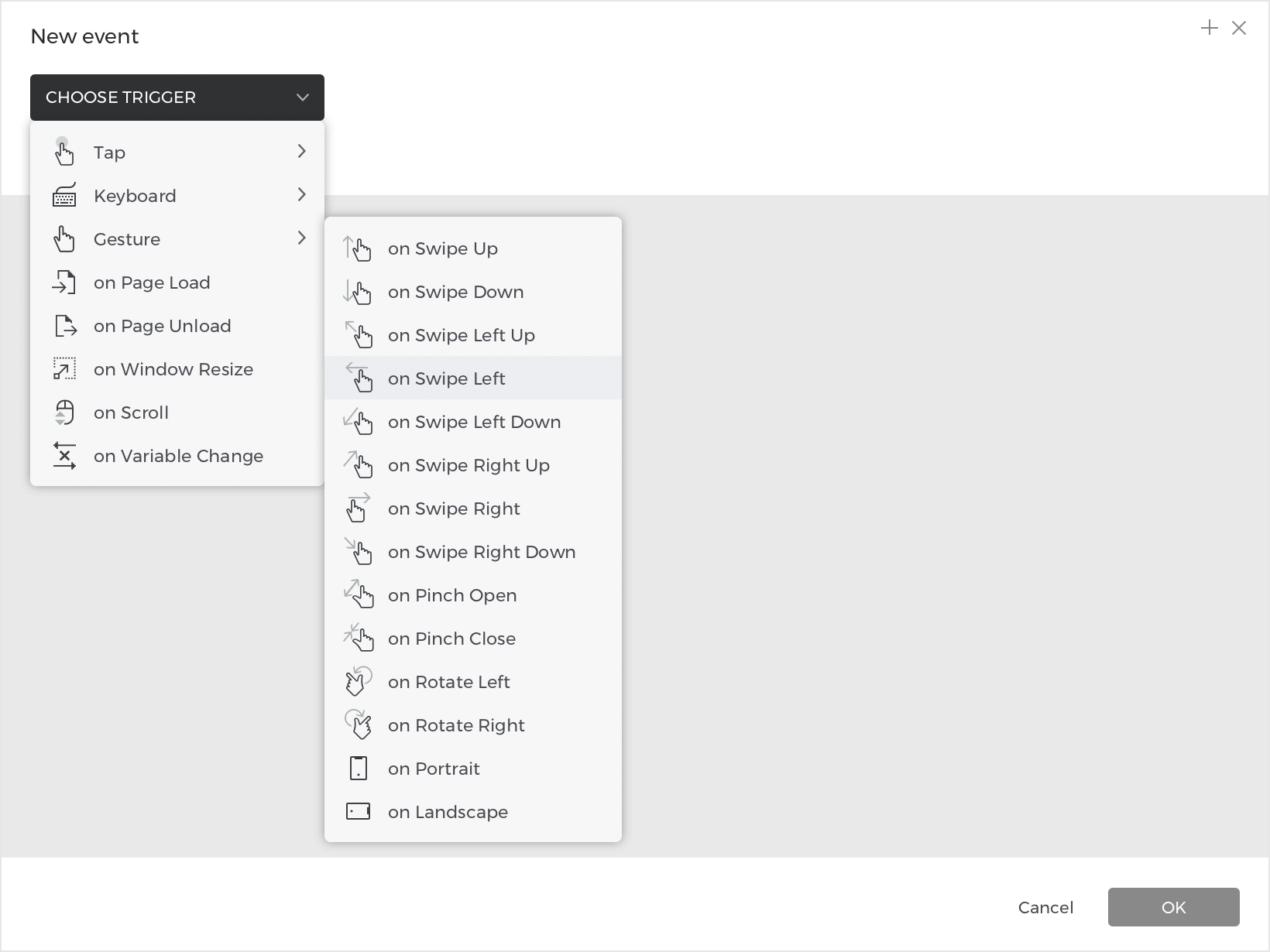1270x952 pixels.
Task: Confirm with the OK button
Action: (x=1174, y=907)
